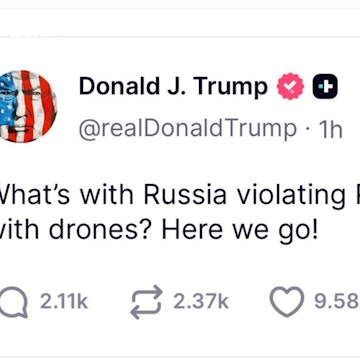The width and height of the screenshot is (360, 360).
Task: Click the "Here we go!" sentence
Action: [240, 231]
